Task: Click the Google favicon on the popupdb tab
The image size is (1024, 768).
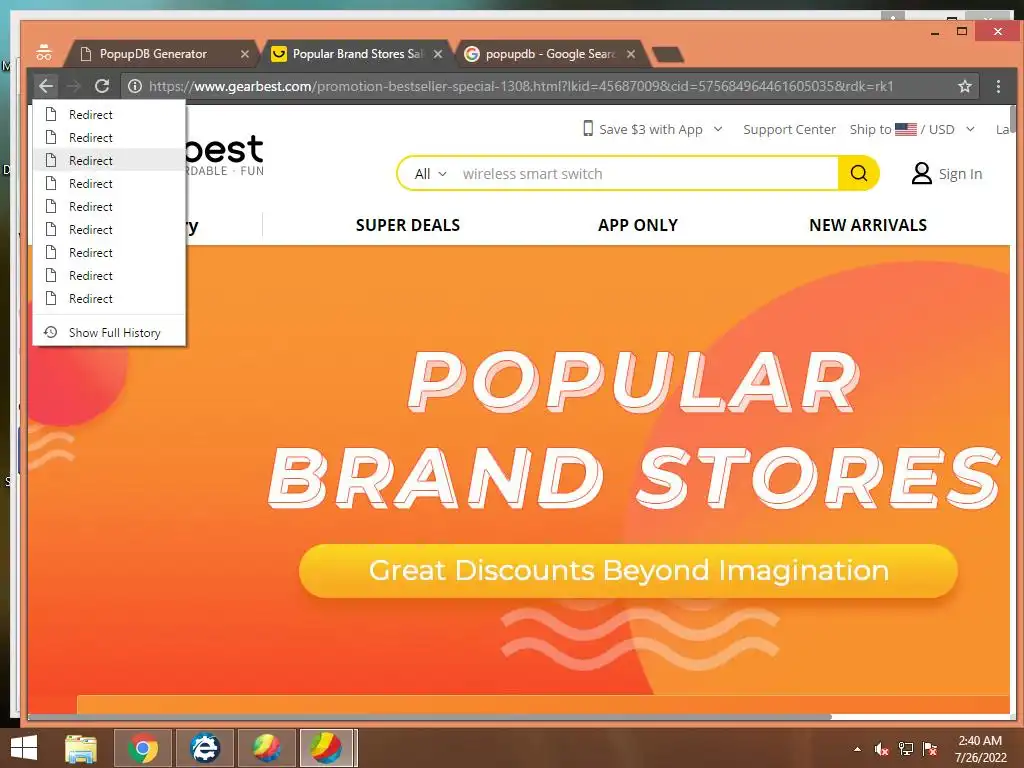Action: 472,54
